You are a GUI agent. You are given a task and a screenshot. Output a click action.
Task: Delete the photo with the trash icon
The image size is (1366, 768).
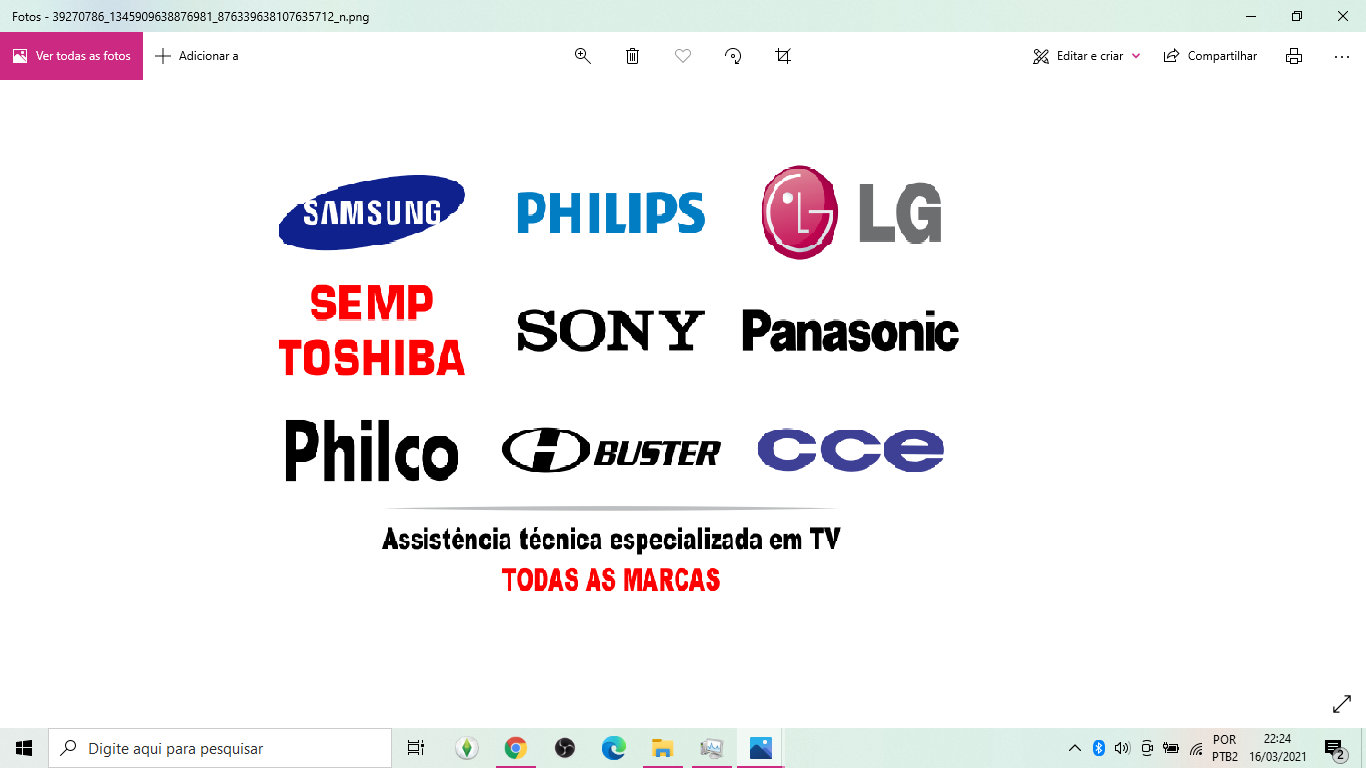633,56
